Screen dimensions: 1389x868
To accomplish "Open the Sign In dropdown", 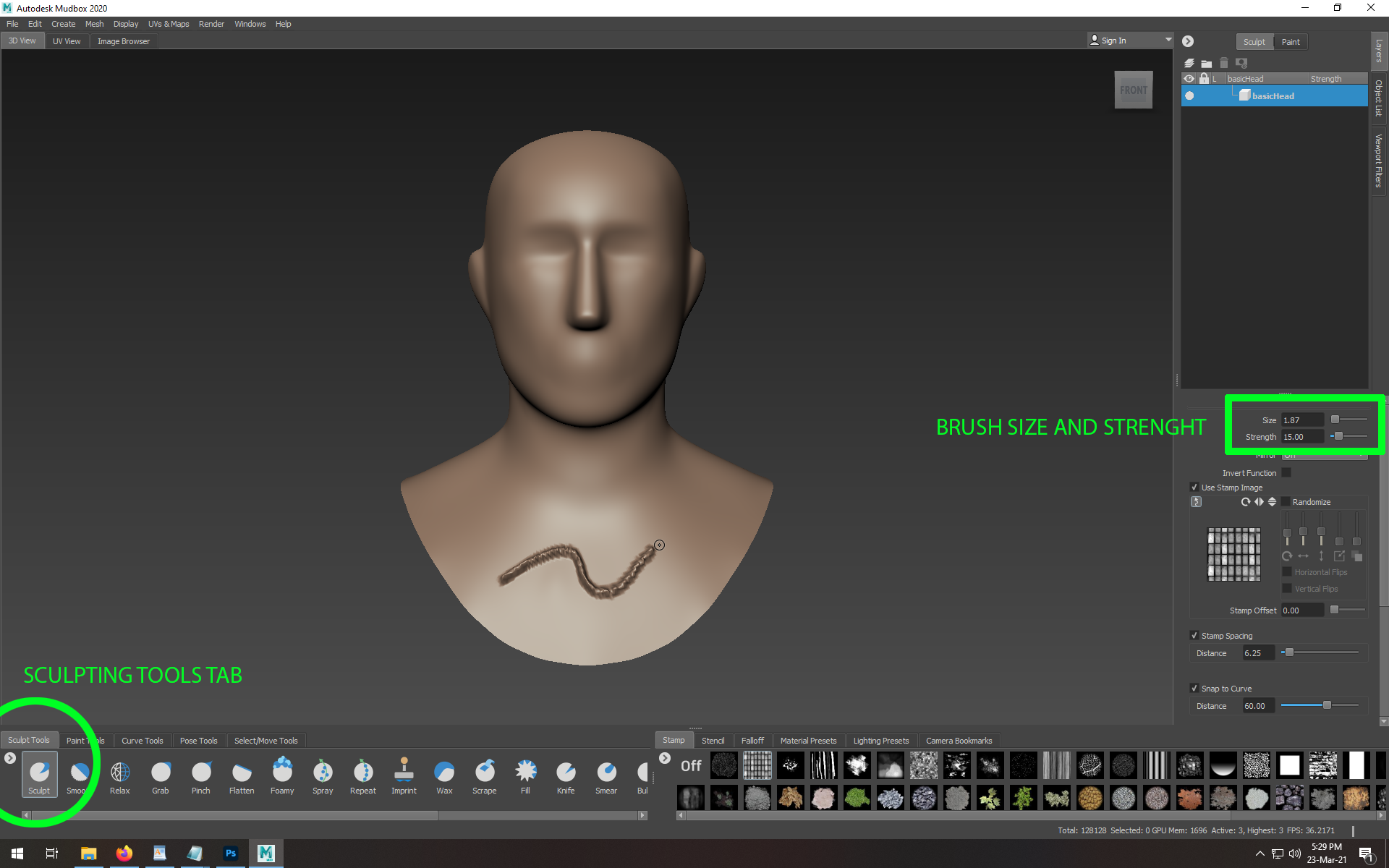I will [1131, 41].
